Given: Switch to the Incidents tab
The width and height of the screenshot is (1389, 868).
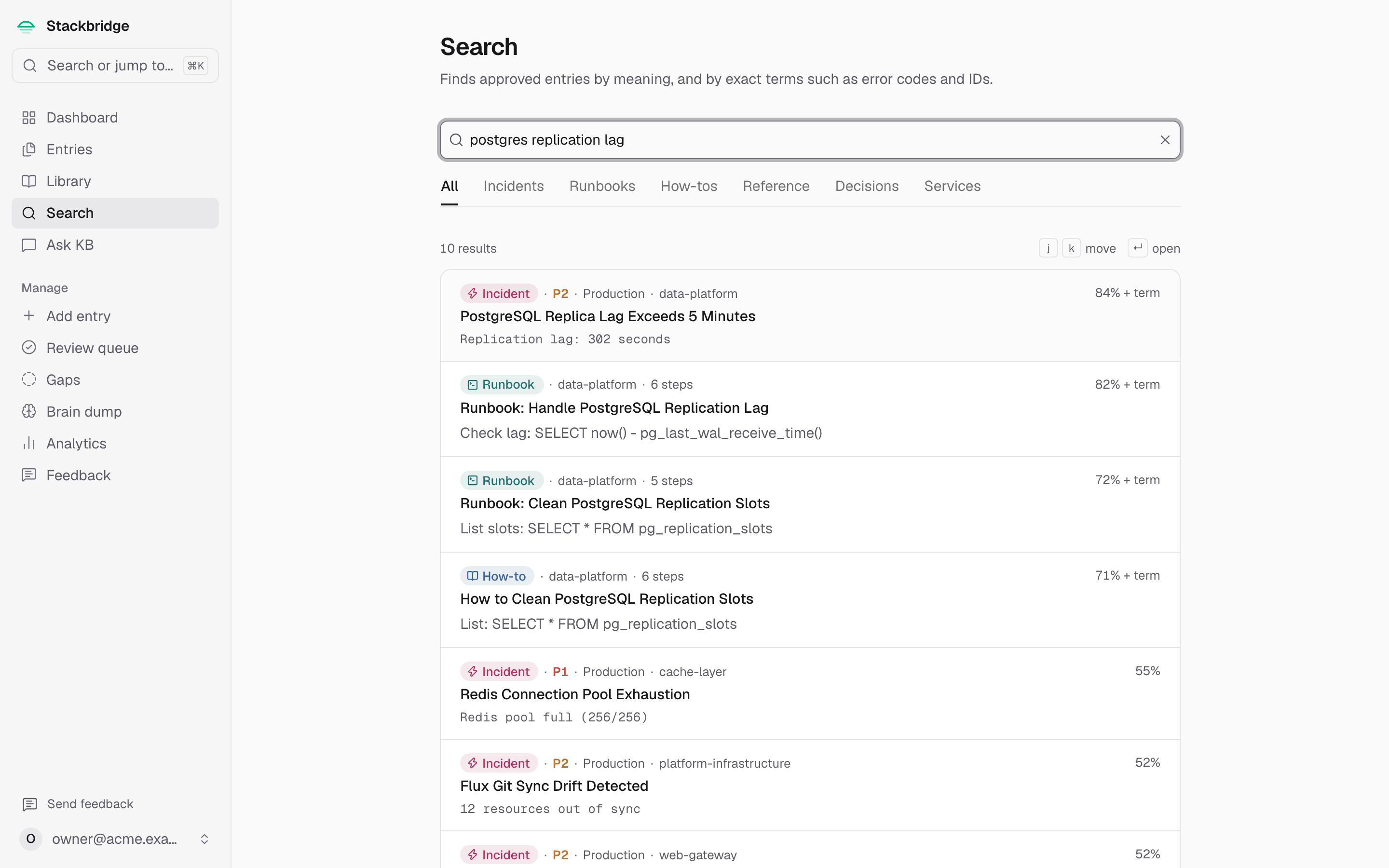Looking at the screenshot, I should [x=513, y=186].
